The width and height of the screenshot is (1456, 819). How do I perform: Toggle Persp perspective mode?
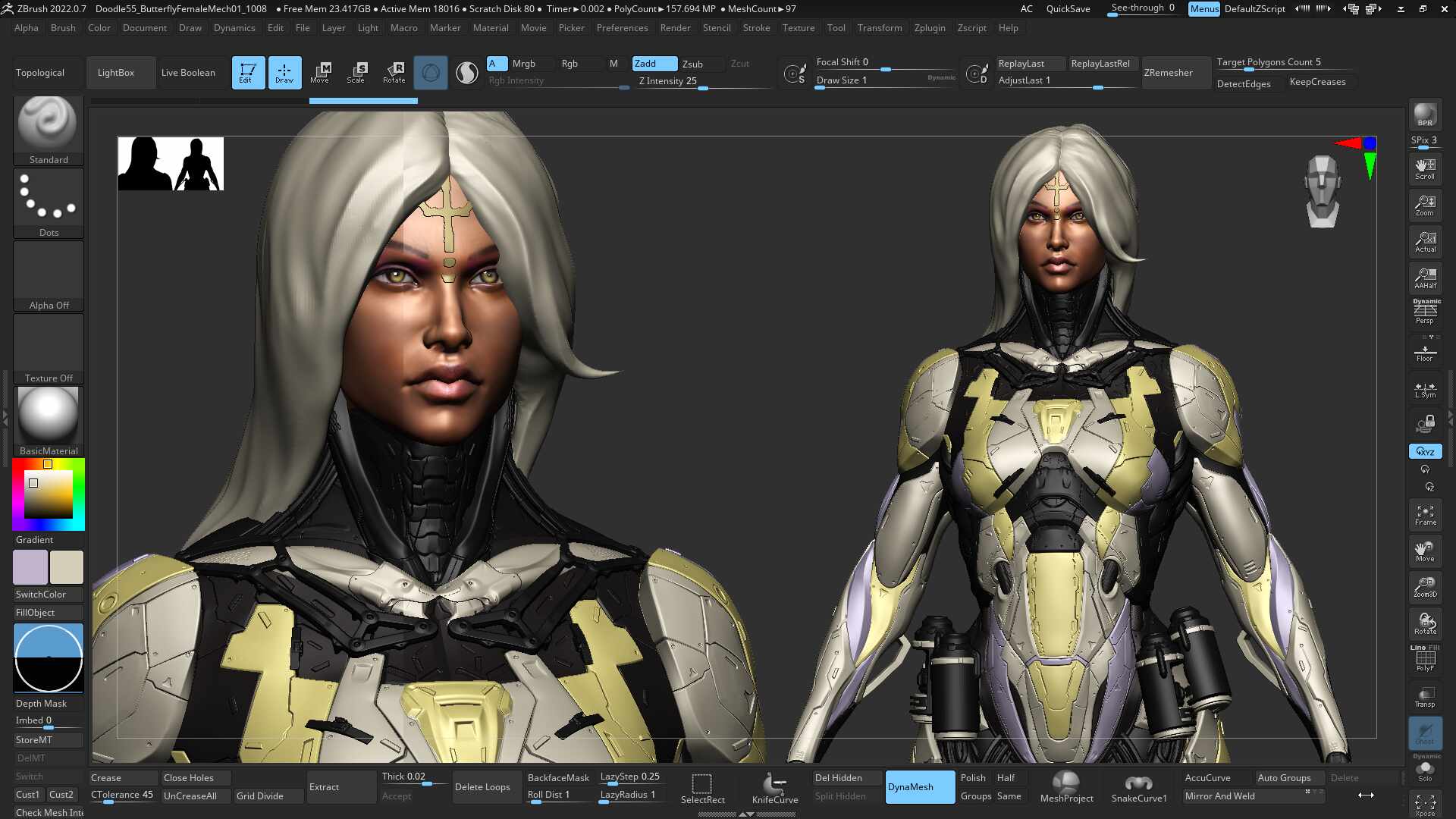pos(1425,312)
